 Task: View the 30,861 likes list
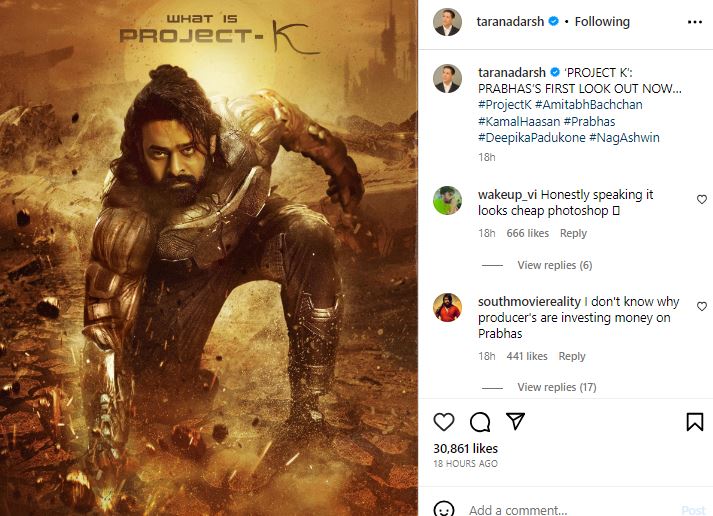(465, 449)
